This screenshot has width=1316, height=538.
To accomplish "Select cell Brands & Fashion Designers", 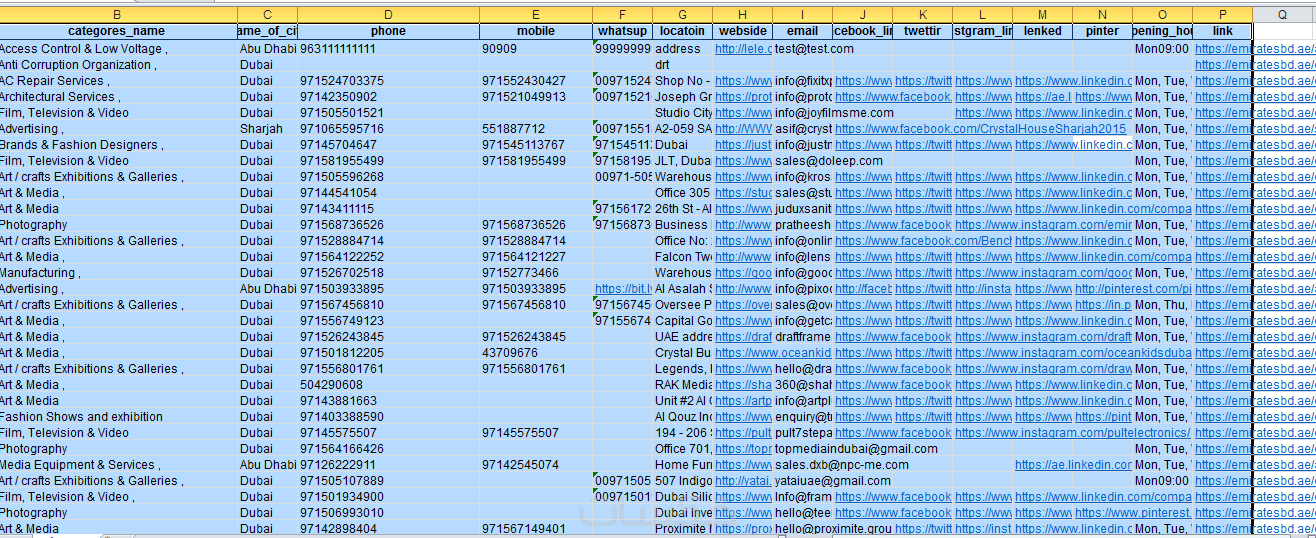I will pos(118,145).
